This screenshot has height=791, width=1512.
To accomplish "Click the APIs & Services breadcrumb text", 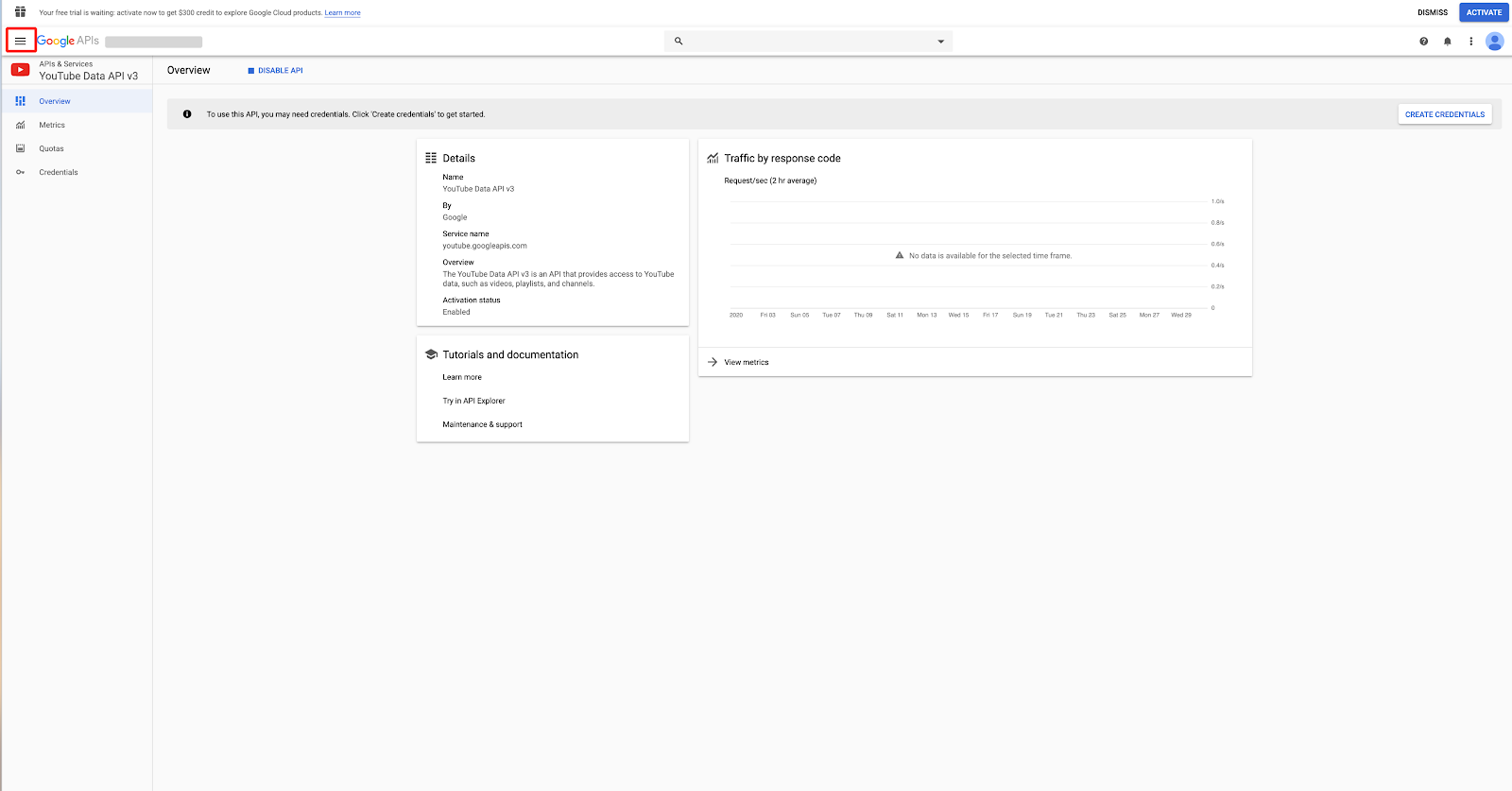I will click(x=66, y=64).
